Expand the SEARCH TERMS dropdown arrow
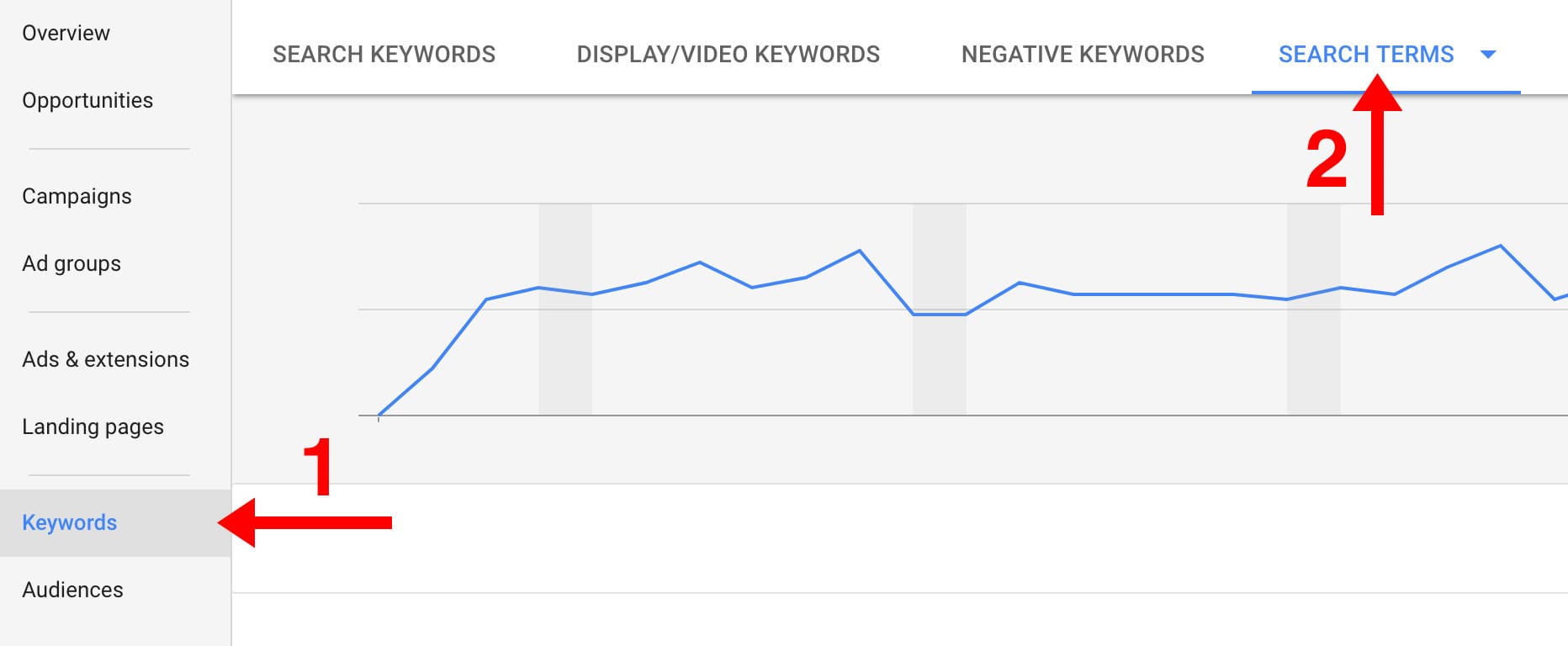 click(x=1487, y=54)
